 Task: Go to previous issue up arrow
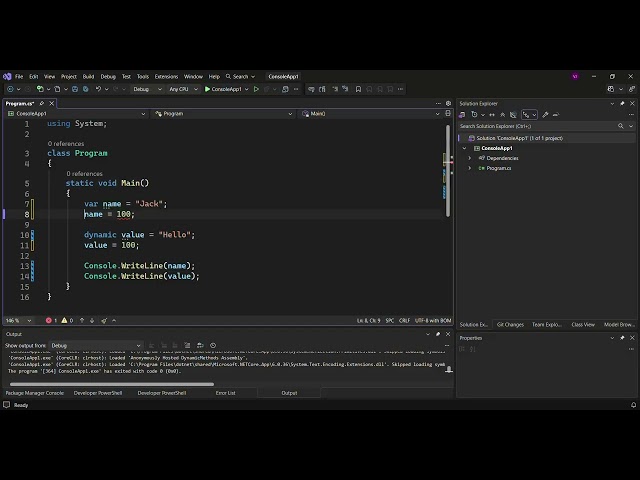click(82, 320)
